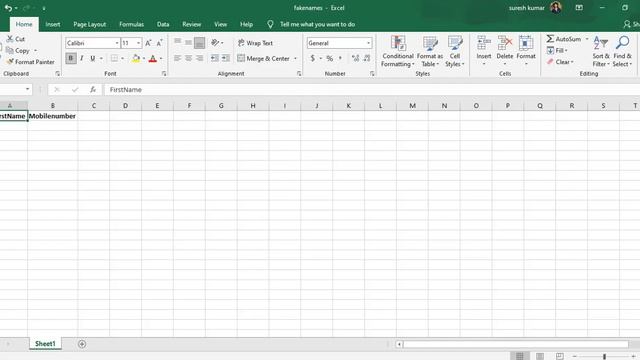
Task: Add a new sheet with plus icon
Action: click(82, 344)
